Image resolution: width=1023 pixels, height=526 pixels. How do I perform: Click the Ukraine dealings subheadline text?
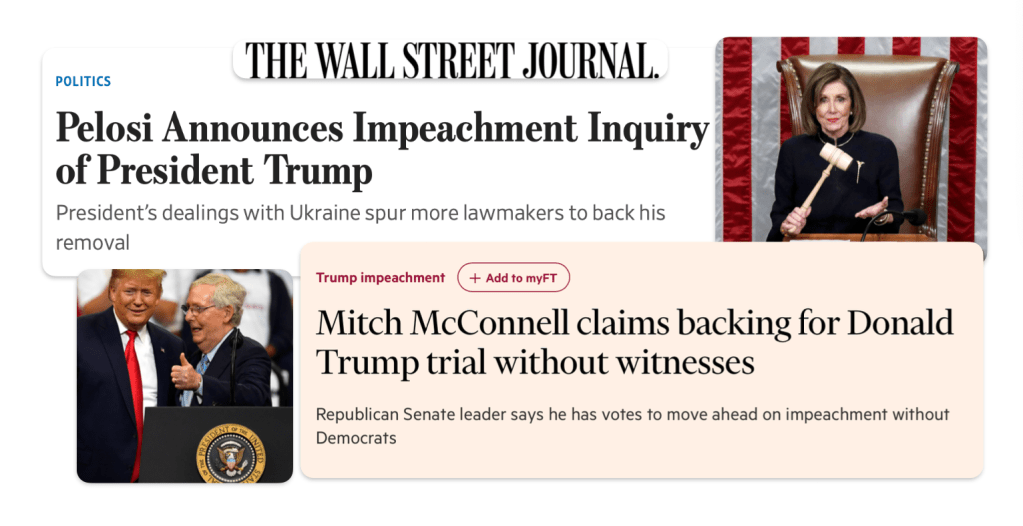point(360,227)
